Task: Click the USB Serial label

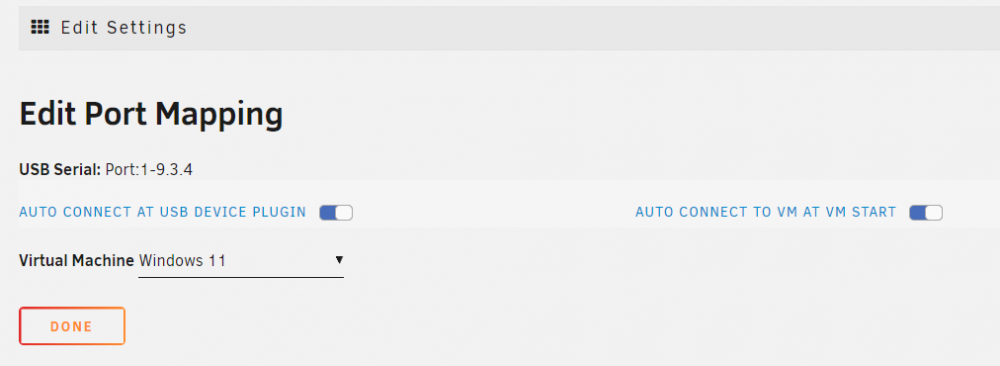Action: click(x=60, y=170)
